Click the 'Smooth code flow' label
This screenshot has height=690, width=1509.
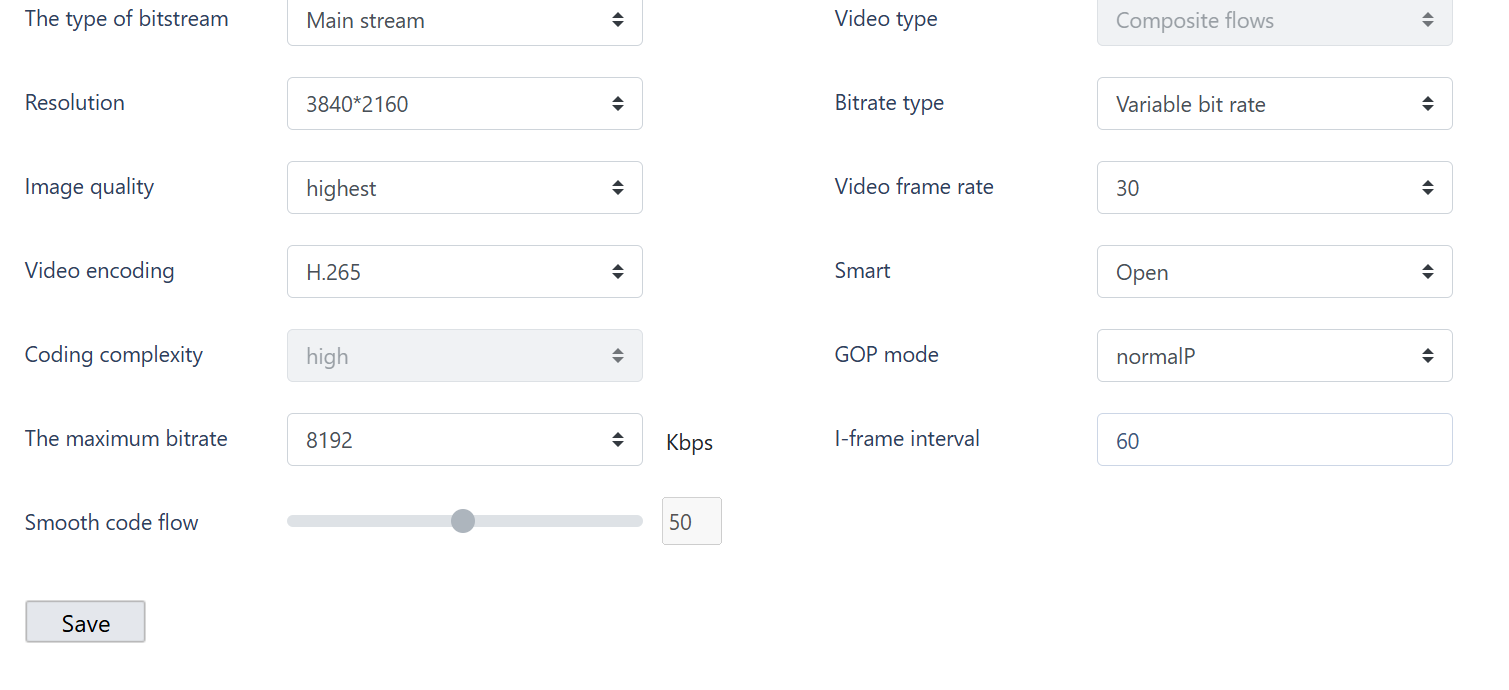point(111,522)
